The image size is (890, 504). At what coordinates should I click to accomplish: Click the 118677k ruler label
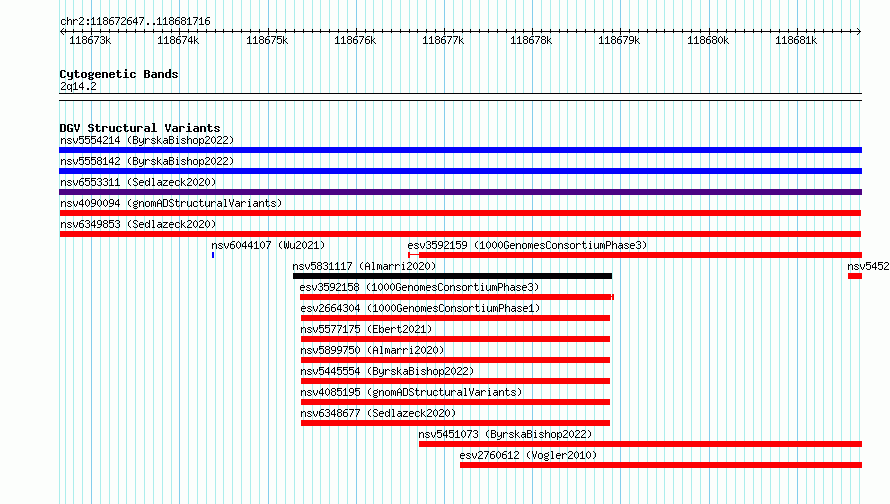[443, 40]
